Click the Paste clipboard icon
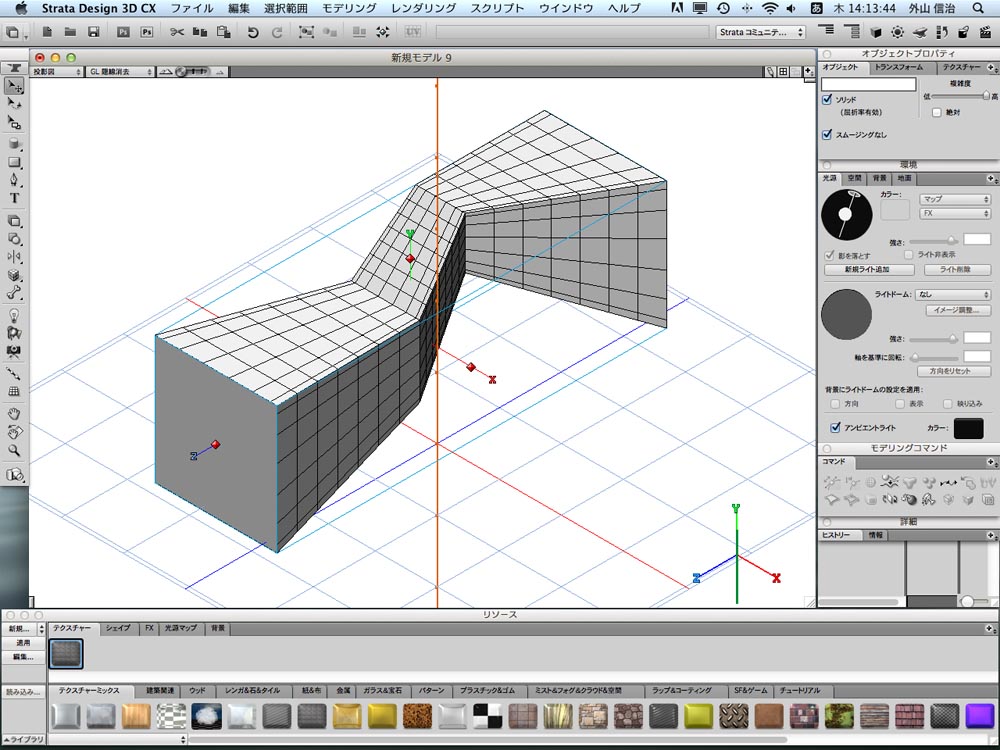 point(223,32)
